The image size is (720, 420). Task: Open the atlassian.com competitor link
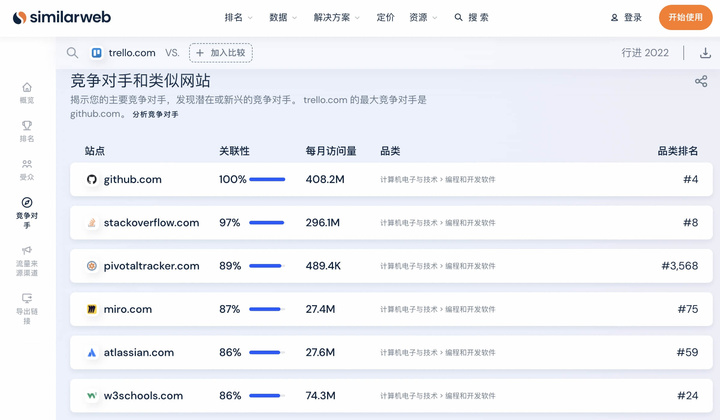click(x=139, y=353)
